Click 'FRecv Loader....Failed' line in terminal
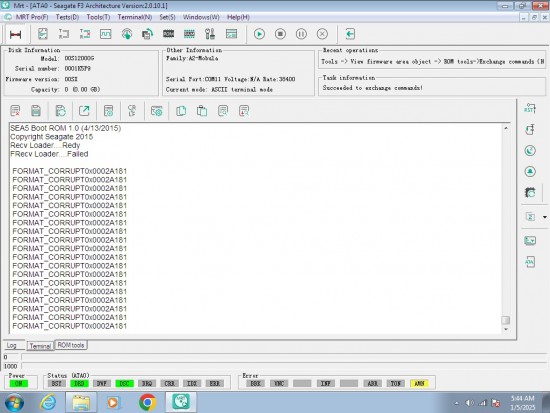This screenshot has width=550, height=413. 49,154
